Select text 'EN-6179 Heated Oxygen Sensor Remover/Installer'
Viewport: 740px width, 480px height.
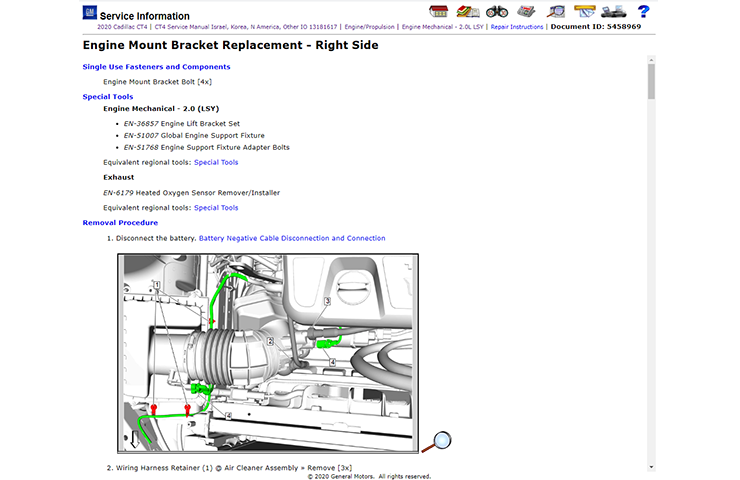tap(192, 193)
